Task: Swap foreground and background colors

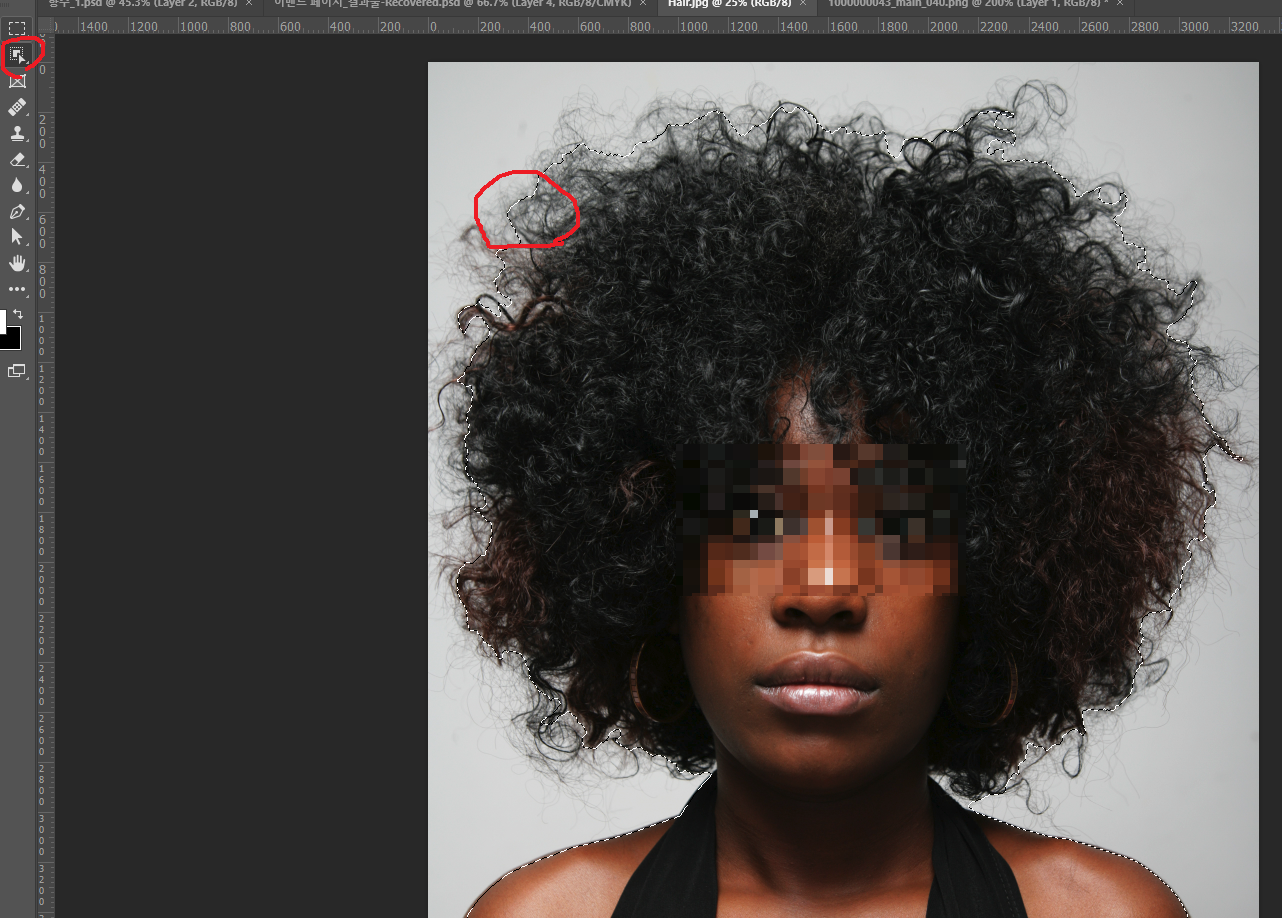Action: point(17,314)
